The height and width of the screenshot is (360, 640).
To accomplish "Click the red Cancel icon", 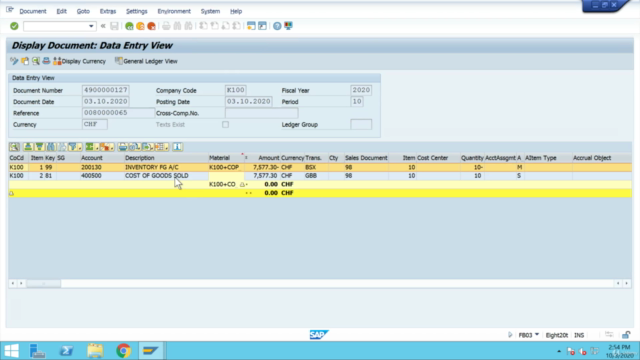I will (x=151, y=26).
